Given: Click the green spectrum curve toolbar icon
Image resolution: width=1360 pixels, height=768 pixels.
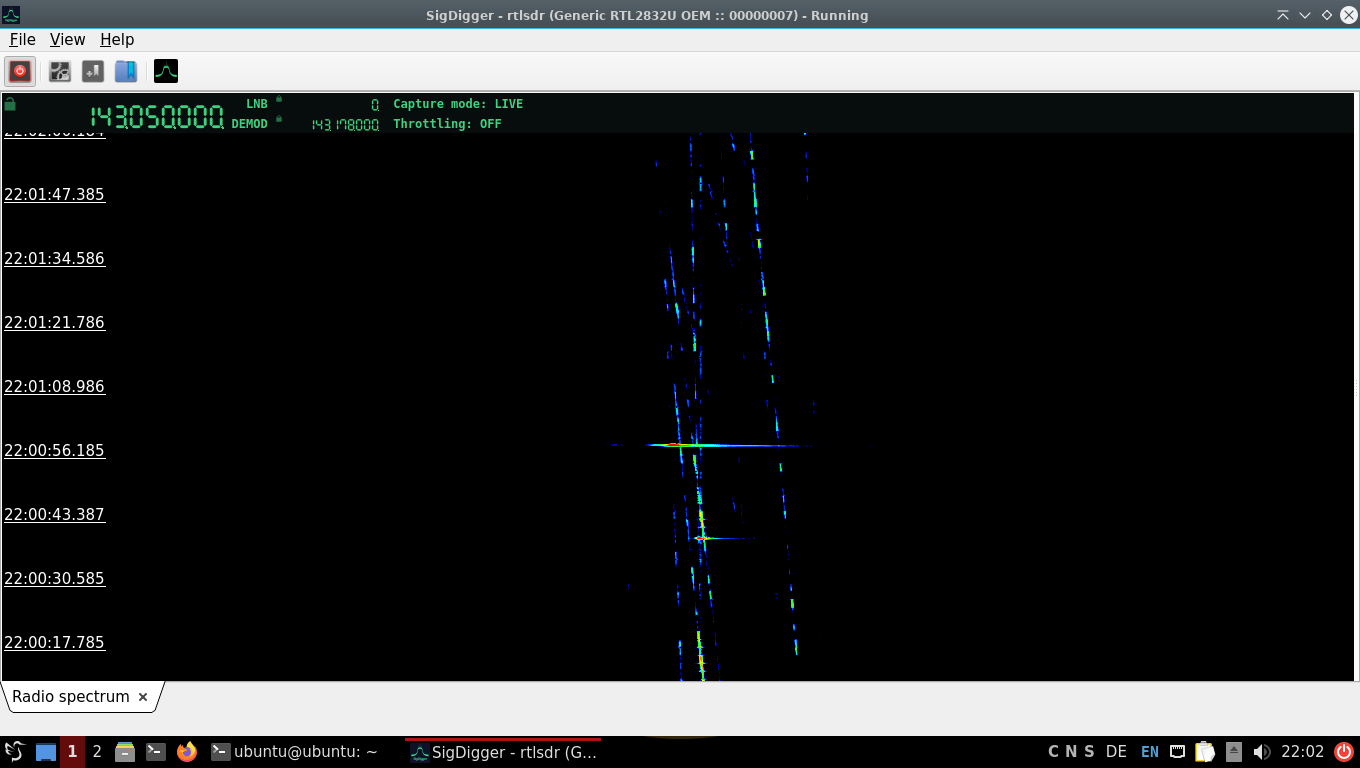Looking at the screenshot, I should [x=166, y=71].
